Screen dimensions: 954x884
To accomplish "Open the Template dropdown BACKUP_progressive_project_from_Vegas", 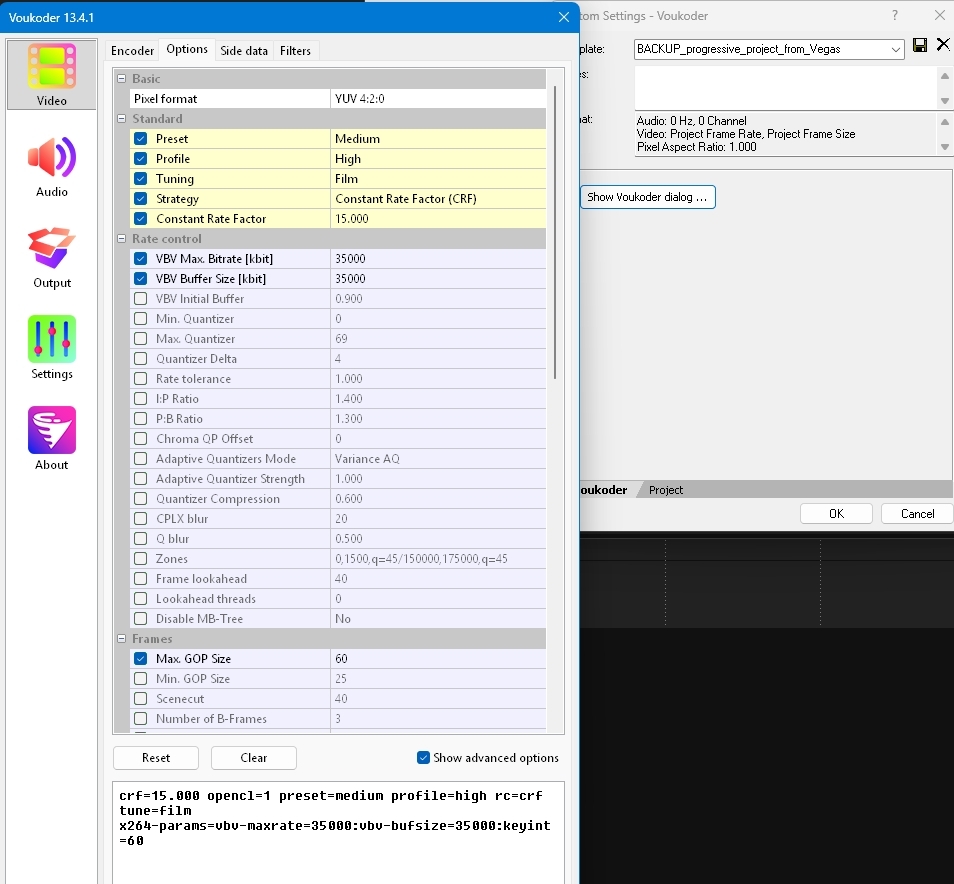I will 769,49.
